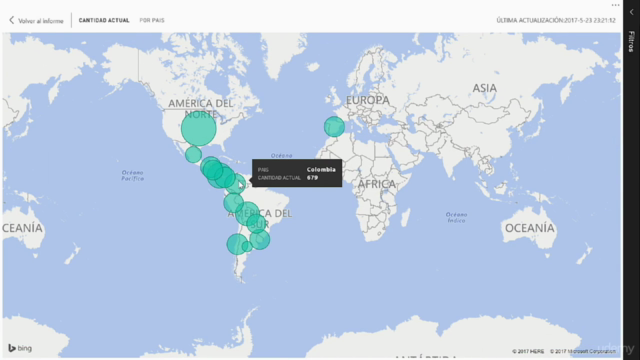
Task: Select the POR PAIS subtitle text
Action: [152, 20]
